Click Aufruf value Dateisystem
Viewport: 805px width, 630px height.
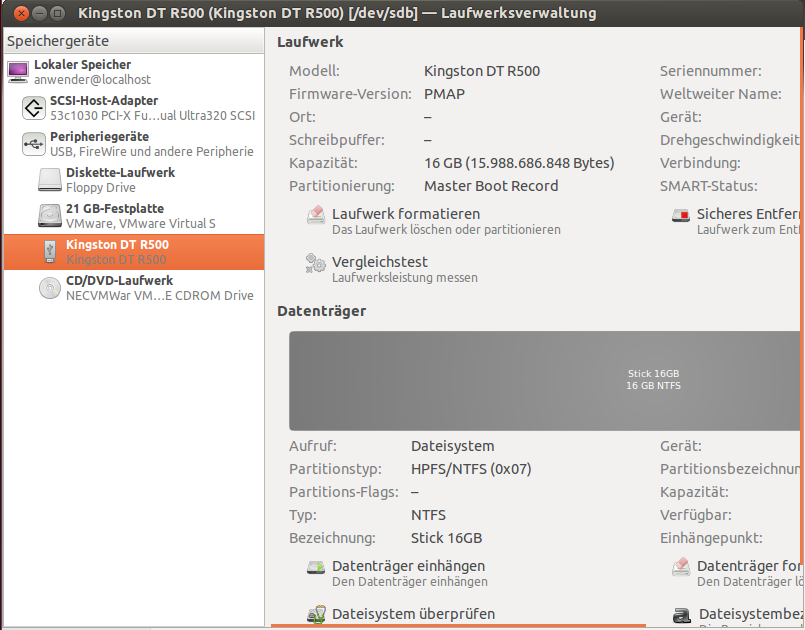click(x=452, y=446)
